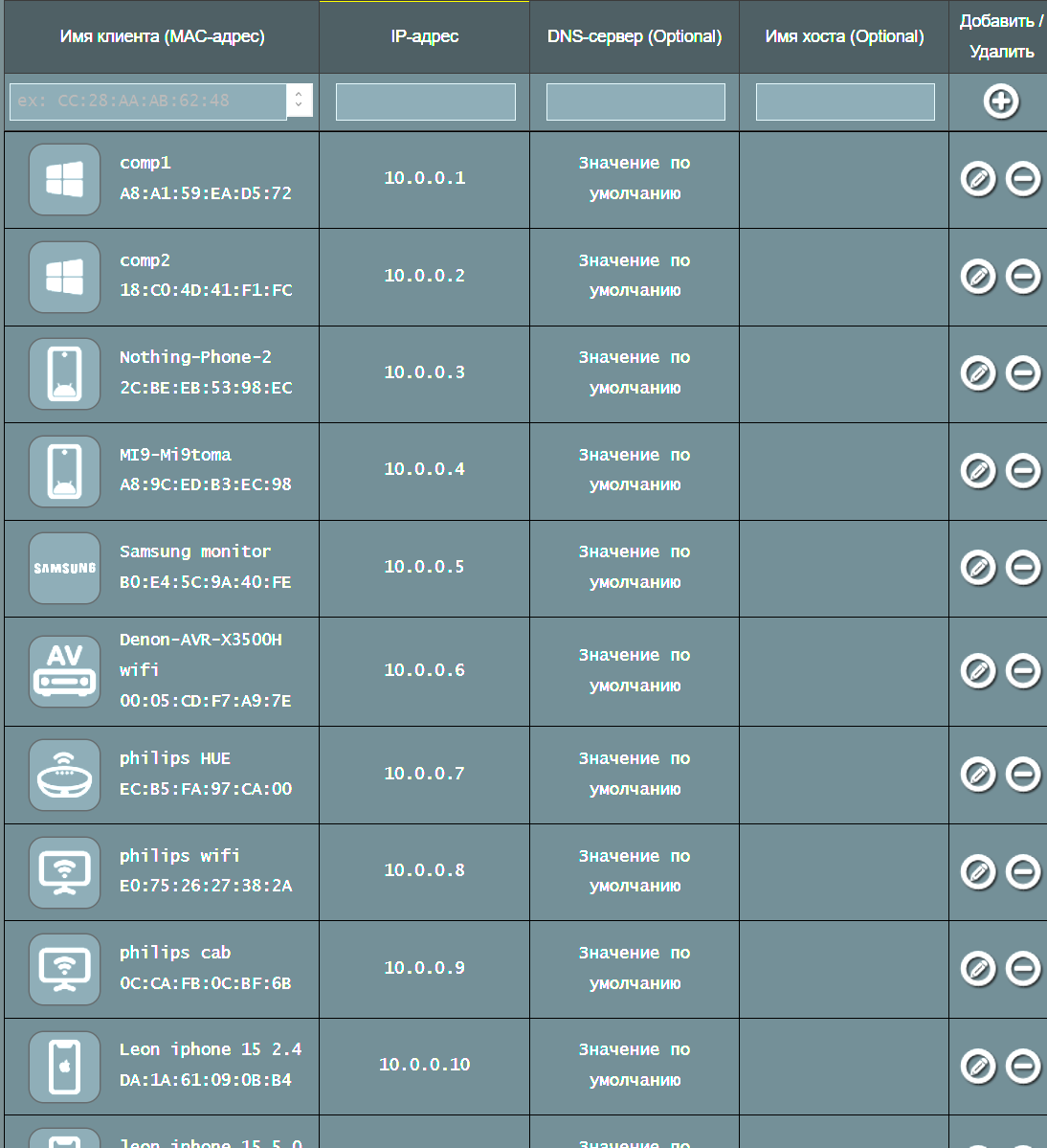Edit the comp2 entry
Image resolution: width=1047 pixels, height=1148 pixels.
click(x=978, y=276)
